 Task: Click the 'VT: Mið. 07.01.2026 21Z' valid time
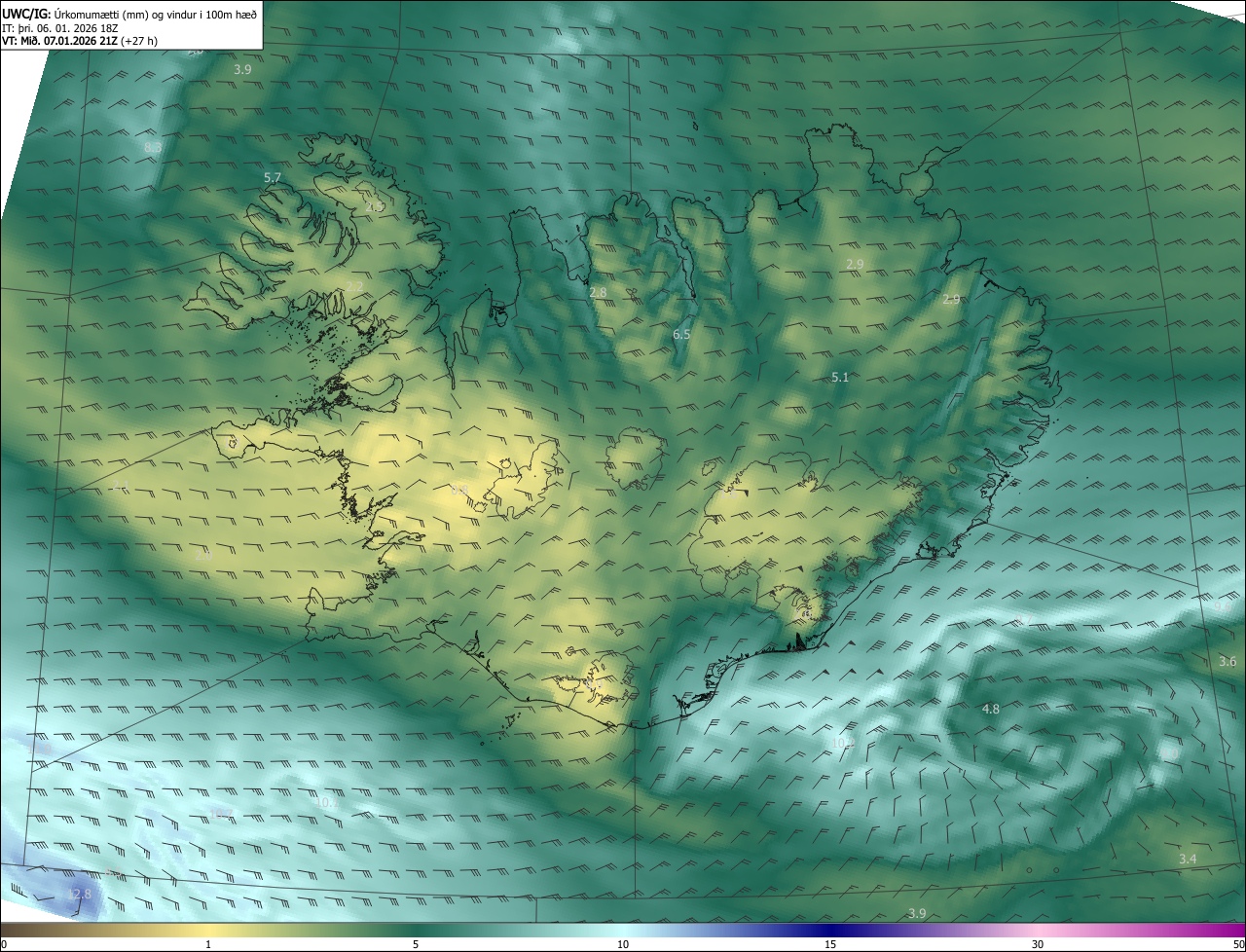pyautogui.click(x=60, y=41)
